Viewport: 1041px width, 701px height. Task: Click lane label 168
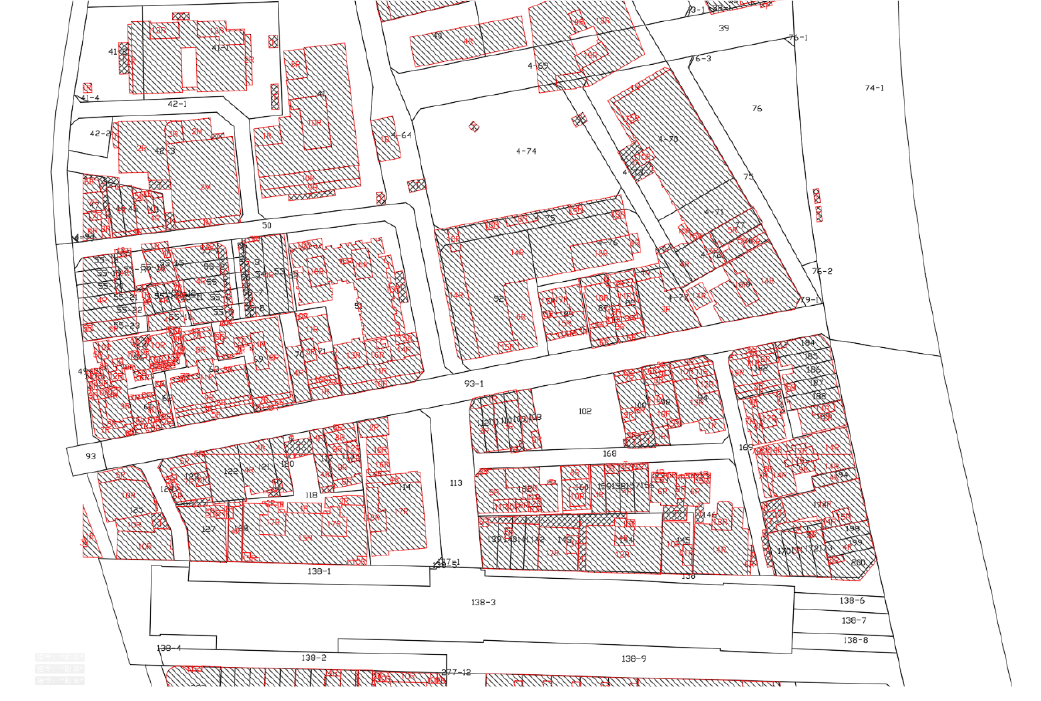(609, 453)
